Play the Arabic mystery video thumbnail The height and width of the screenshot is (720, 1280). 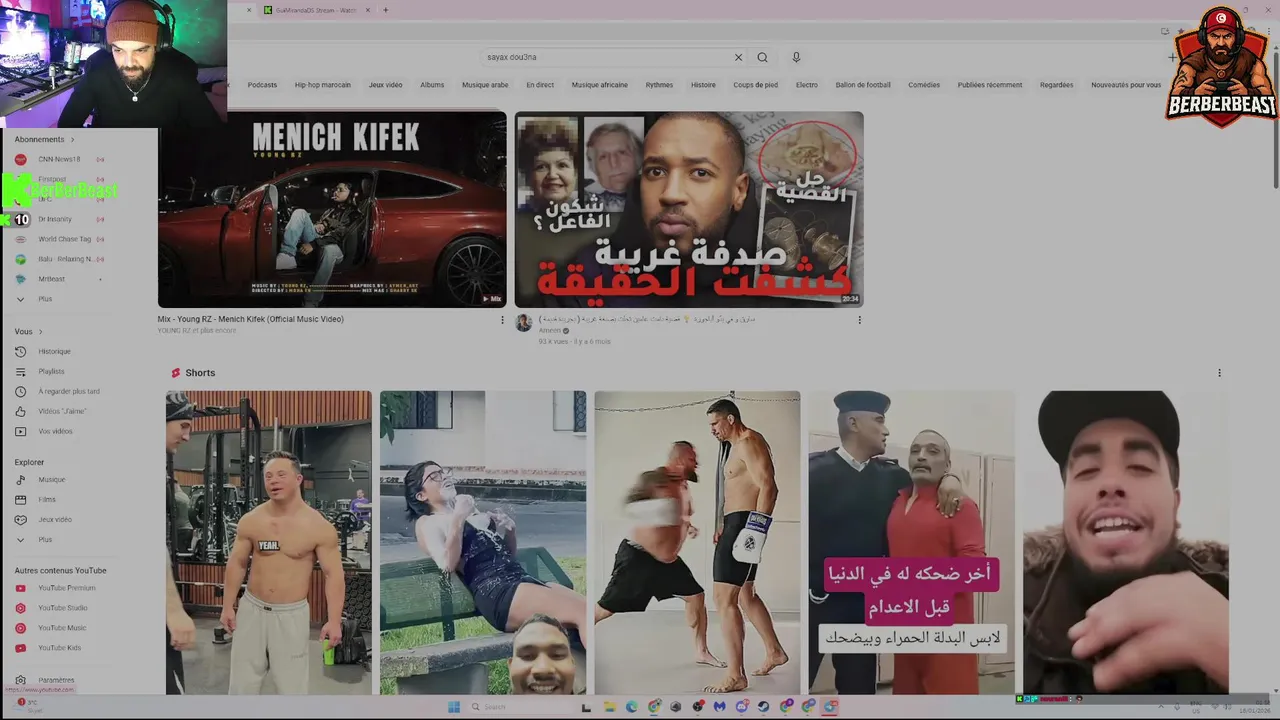point(689,209)
